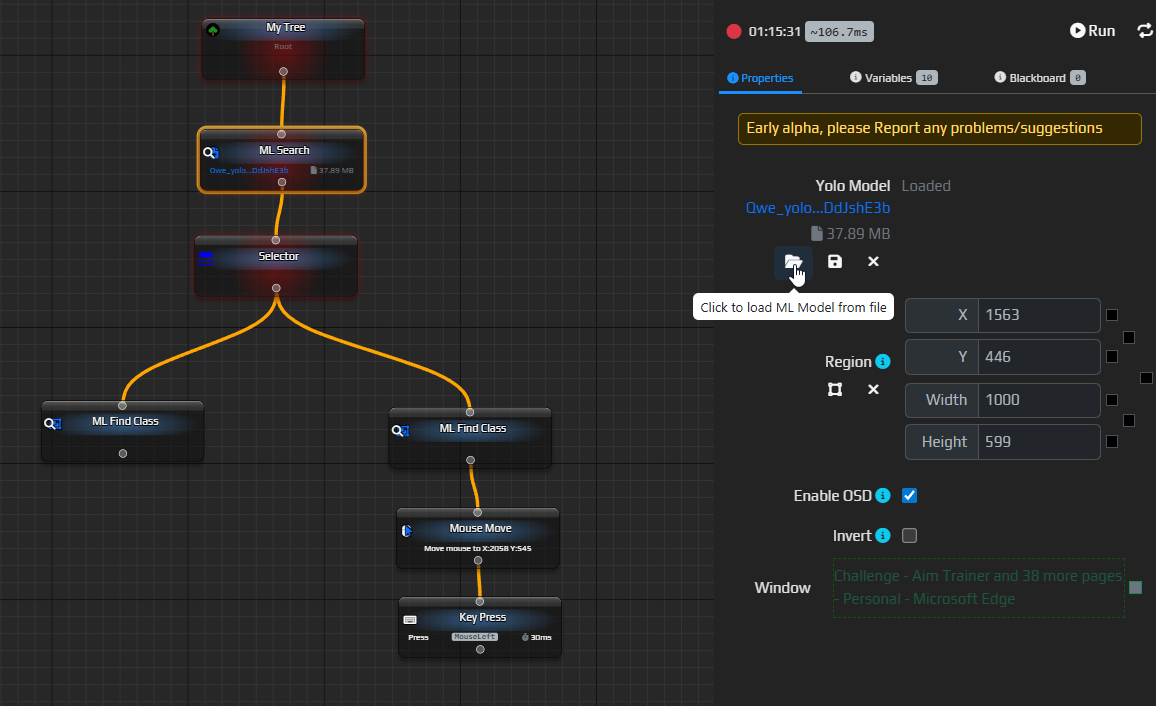1156x706 pixels.
Task: Click bottom port of Key Press node
Action: (480, 649)
